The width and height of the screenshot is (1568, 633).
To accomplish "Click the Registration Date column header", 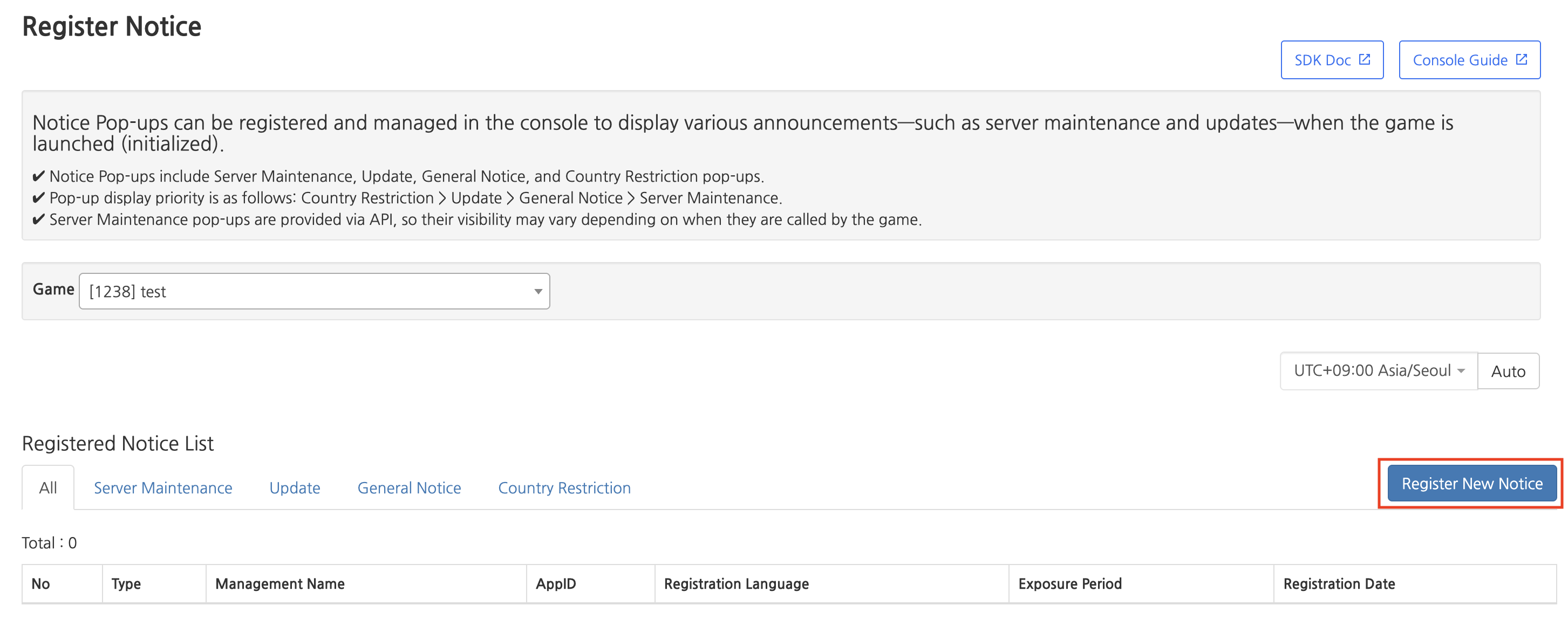I will click(1339, 584).
